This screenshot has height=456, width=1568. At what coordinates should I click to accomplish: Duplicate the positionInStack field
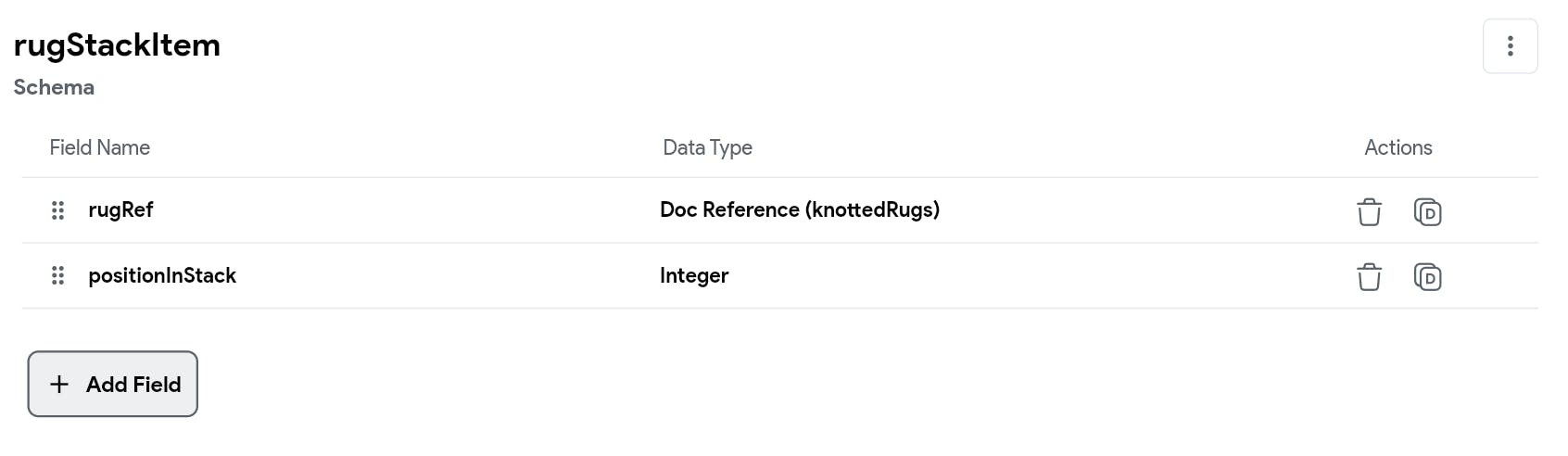[1427, 276]
